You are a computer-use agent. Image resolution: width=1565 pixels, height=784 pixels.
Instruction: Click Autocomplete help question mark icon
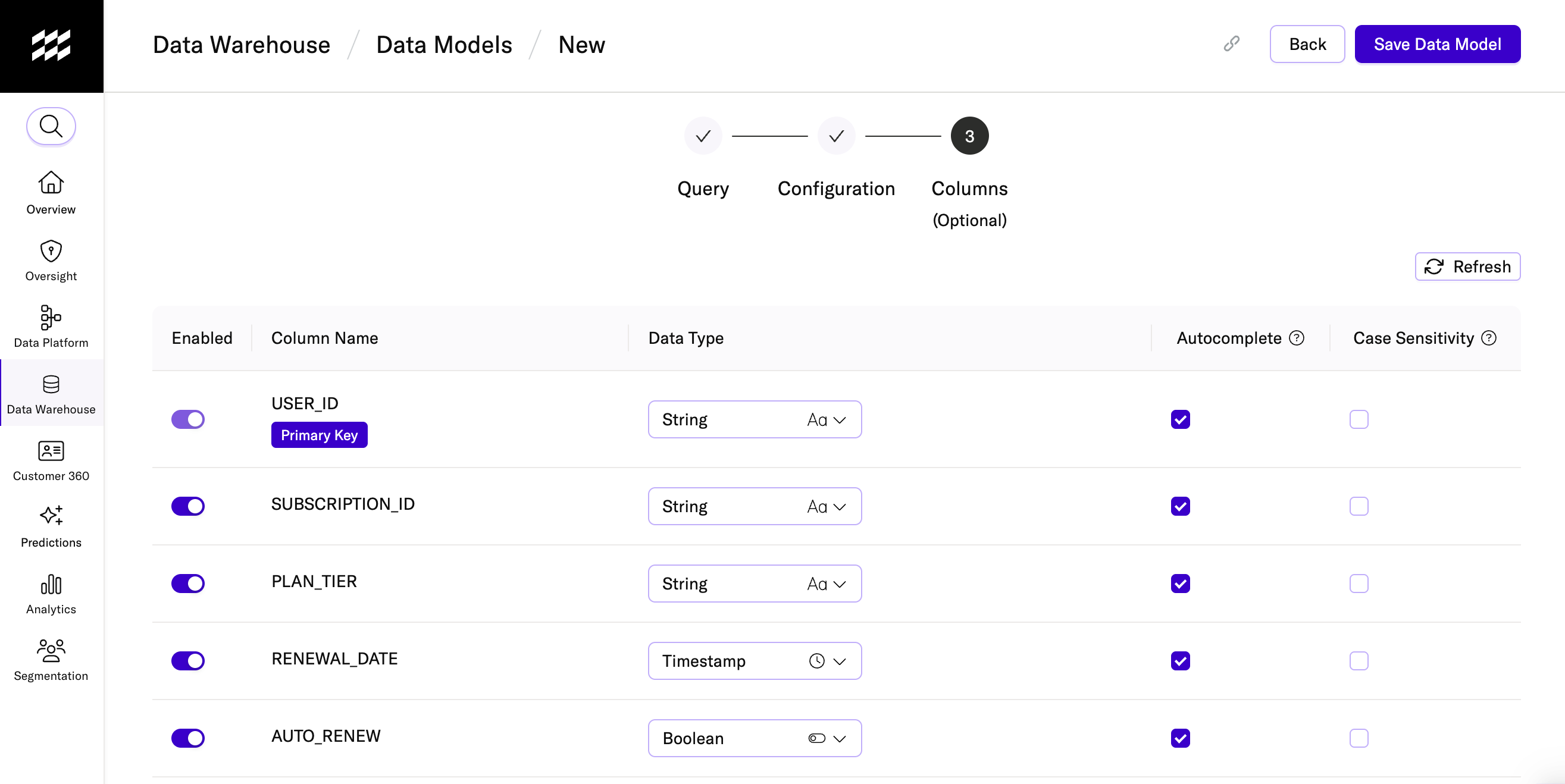tap(1297, 338)
